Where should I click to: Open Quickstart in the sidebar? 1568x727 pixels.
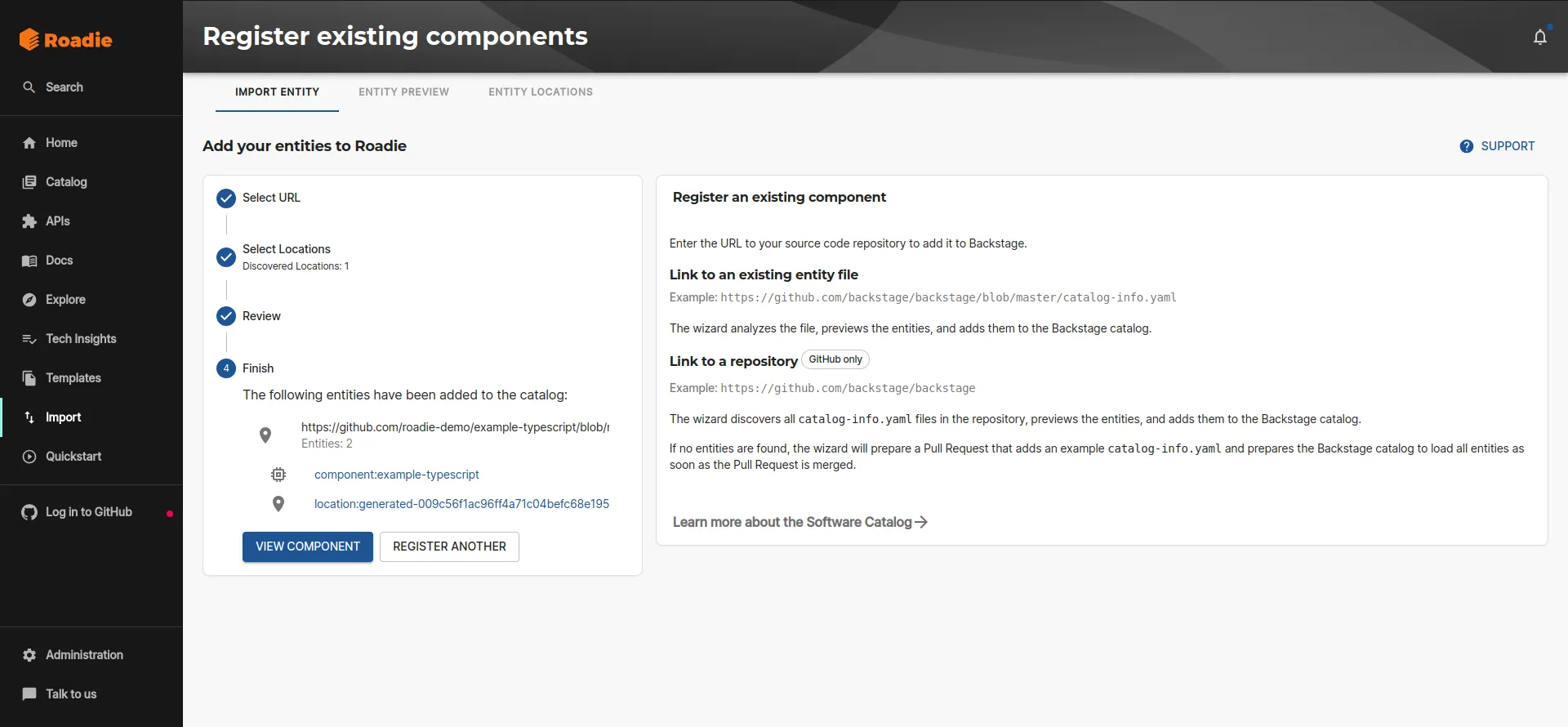73,457
